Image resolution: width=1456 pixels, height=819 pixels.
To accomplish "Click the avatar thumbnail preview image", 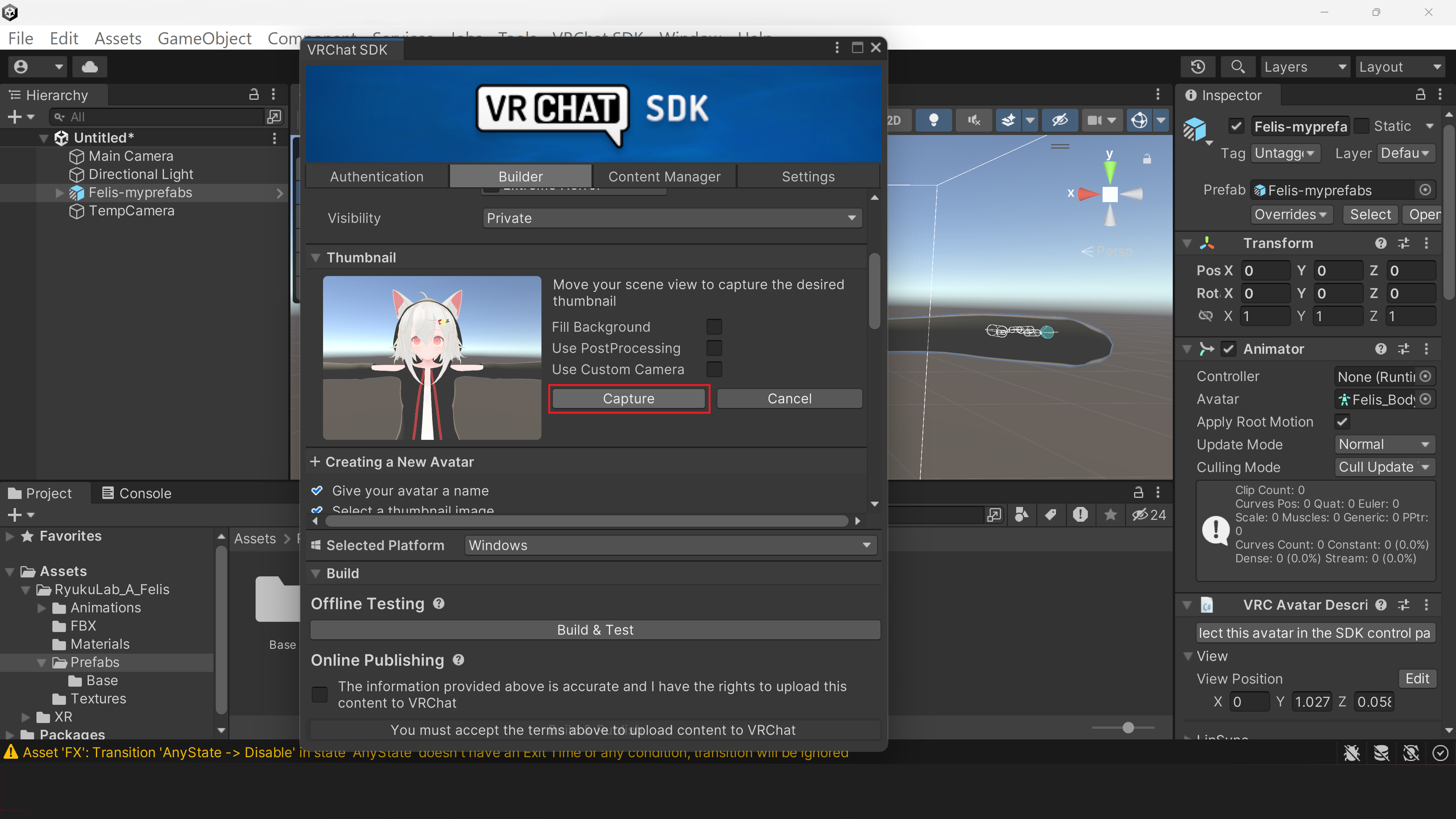I will 432,357.
